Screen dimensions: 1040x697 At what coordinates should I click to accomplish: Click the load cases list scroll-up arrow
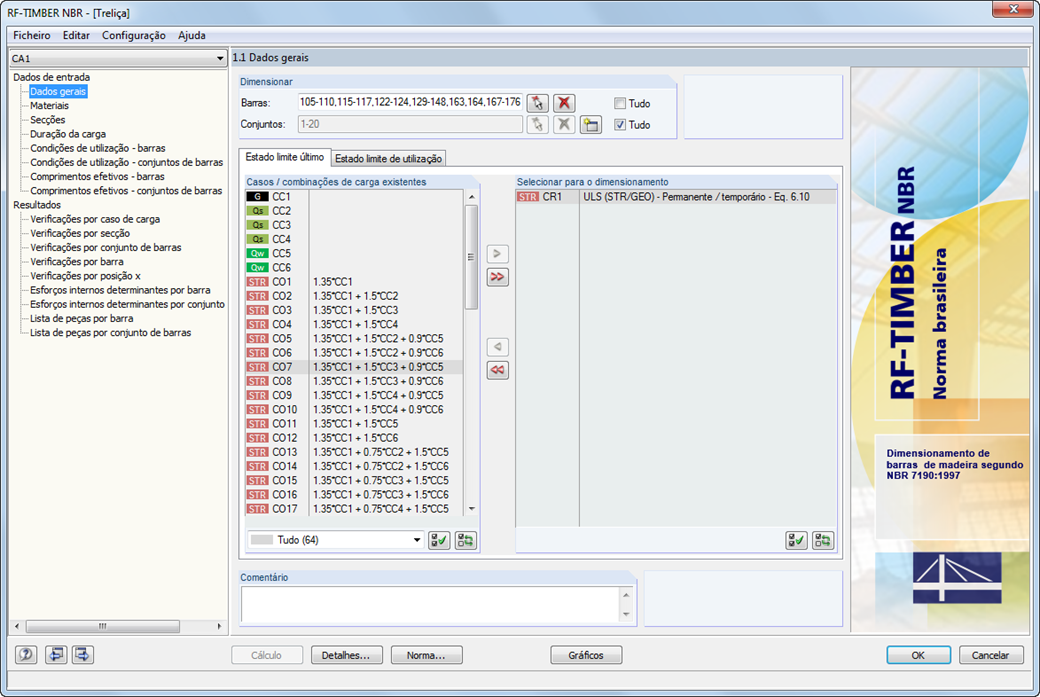(472, 197)
